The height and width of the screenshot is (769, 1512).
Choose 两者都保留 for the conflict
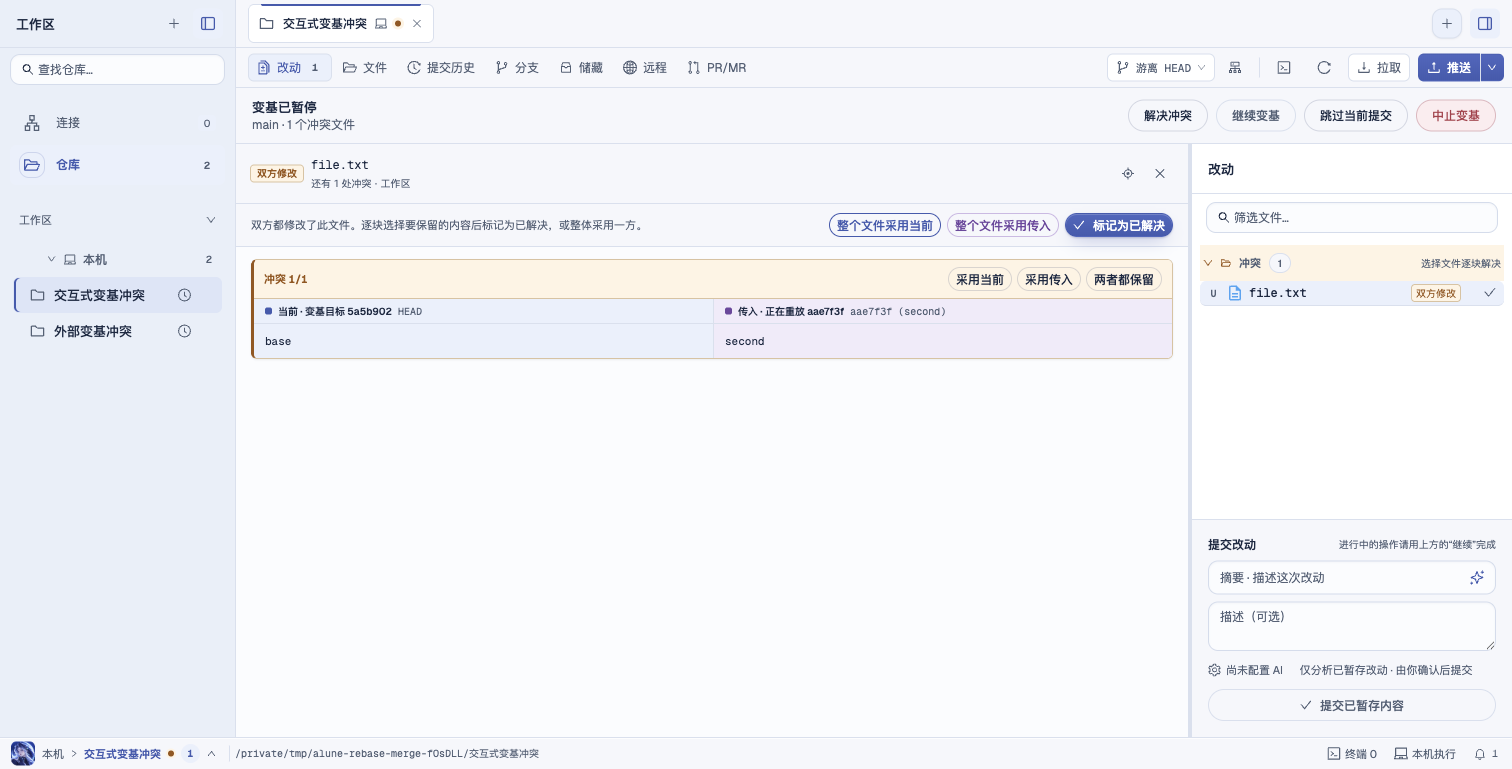[1124, 280]
